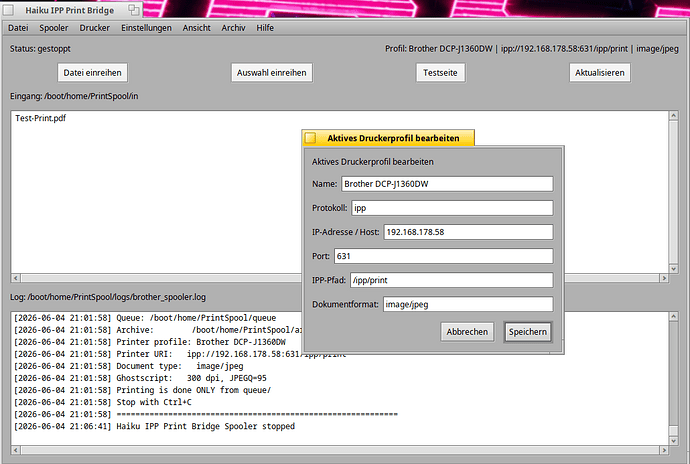Open the Drucker menu
Image resolution: width=690 pixels, height=464 pixels.
95,28
